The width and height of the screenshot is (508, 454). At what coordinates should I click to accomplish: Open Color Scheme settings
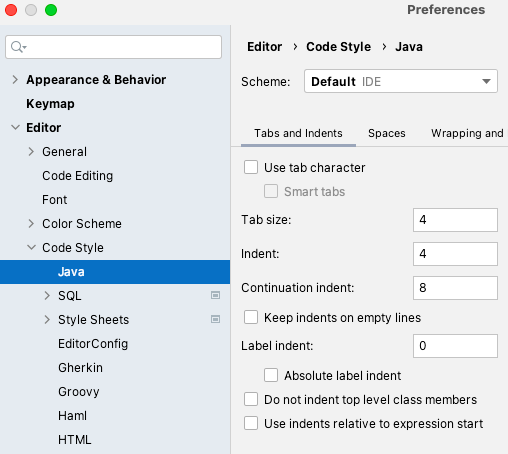tap(82, 224)
